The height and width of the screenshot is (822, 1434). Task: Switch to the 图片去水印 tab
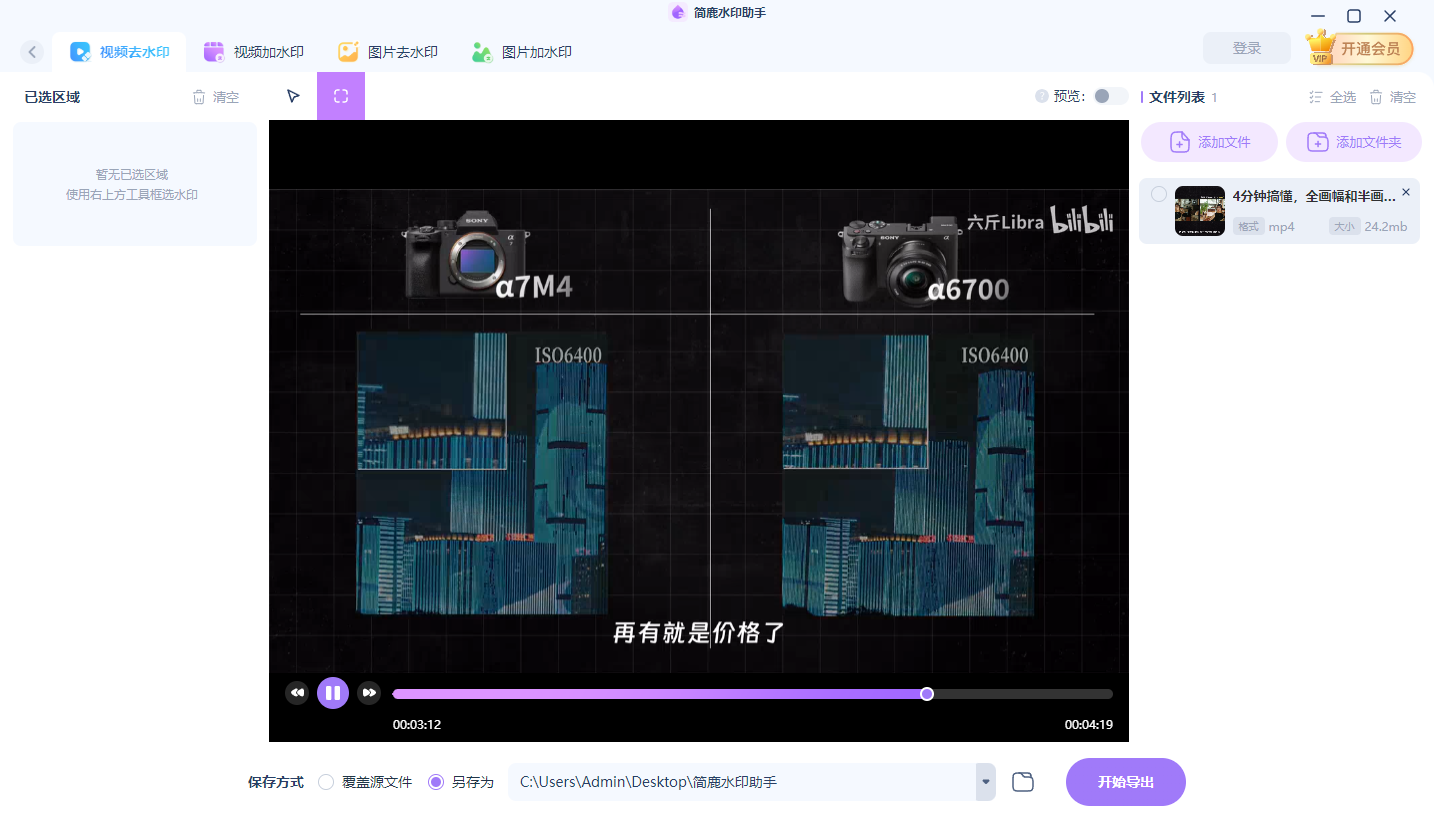click(x=388, y=52)
